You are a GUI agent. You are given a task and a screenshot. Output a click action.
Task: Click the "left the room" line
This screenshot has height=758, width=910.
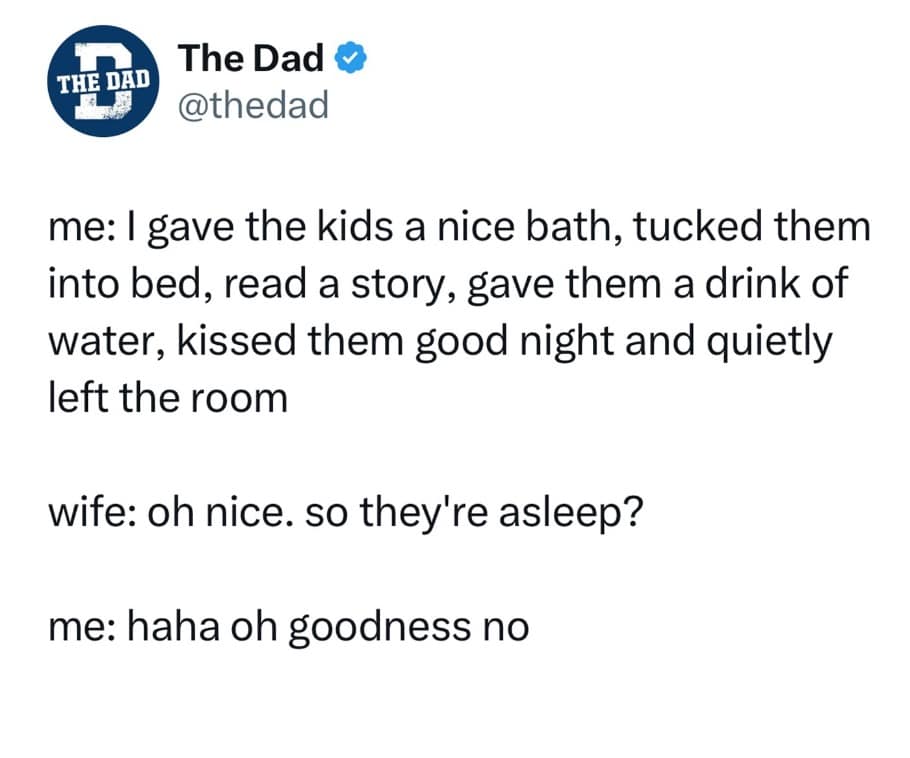pyautogui.click(x=167, y=399)
